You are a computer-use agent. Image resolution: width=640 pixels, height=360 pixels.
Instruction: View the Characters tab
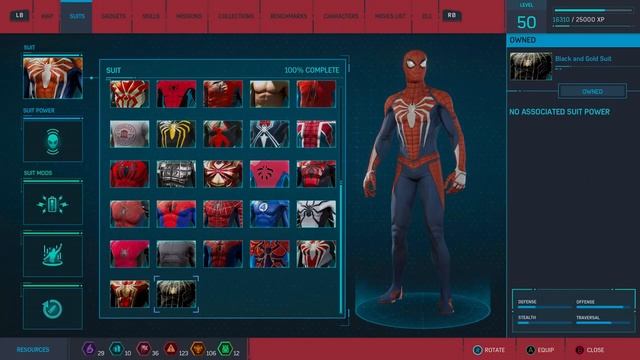[x=341, y=16]
